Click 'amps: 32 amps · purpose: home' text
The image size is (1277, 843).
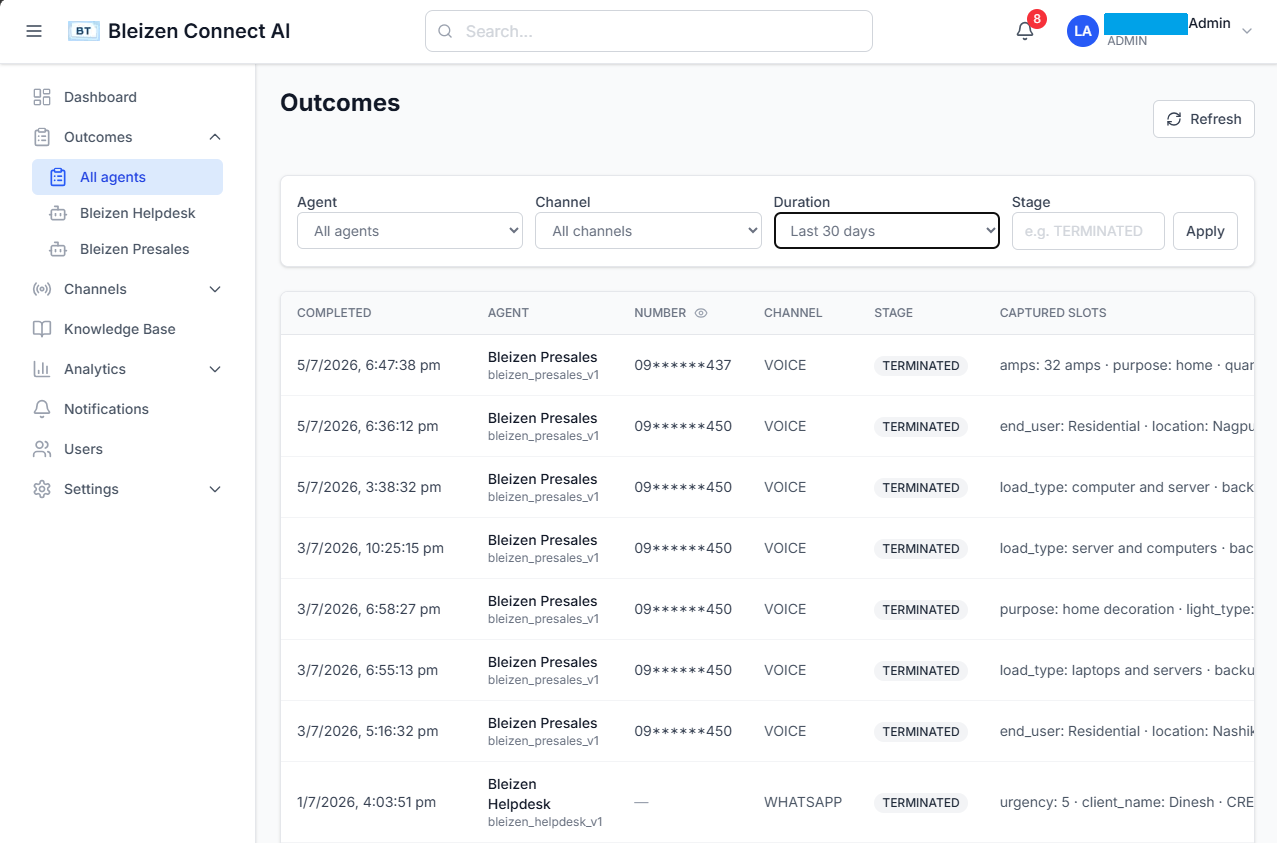point(1106,365)
